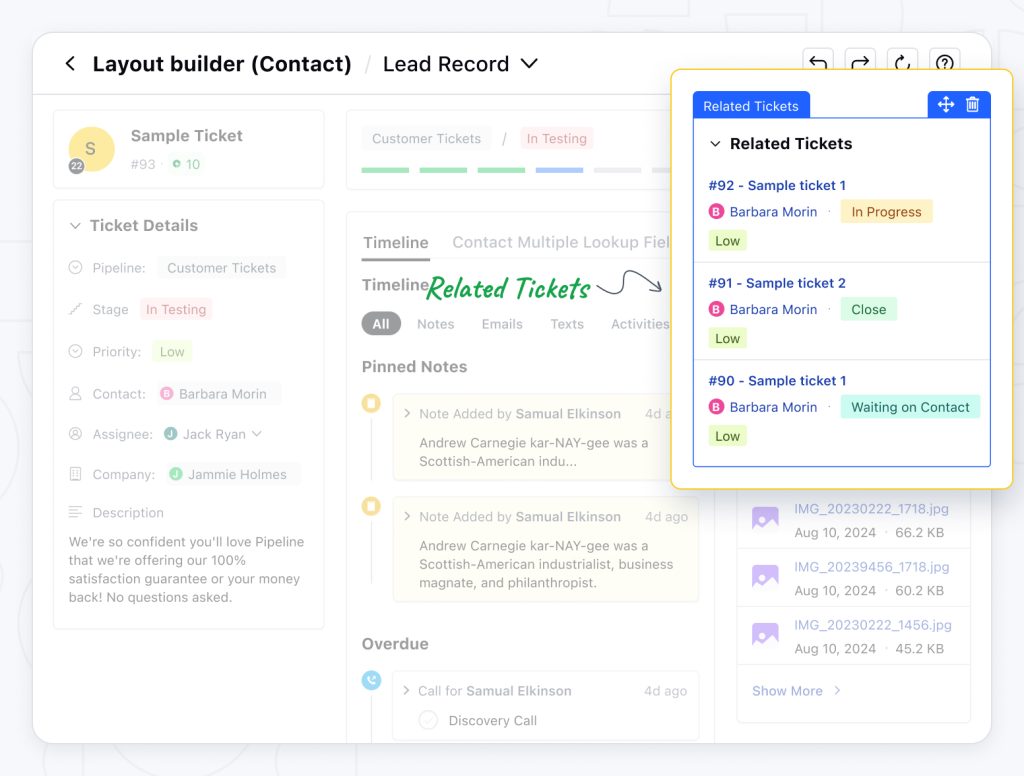The height and width of the screenshot is (776, 1024).
Task: Click the move handle on Related Tickets widget
Action: (x=945, y=105)
